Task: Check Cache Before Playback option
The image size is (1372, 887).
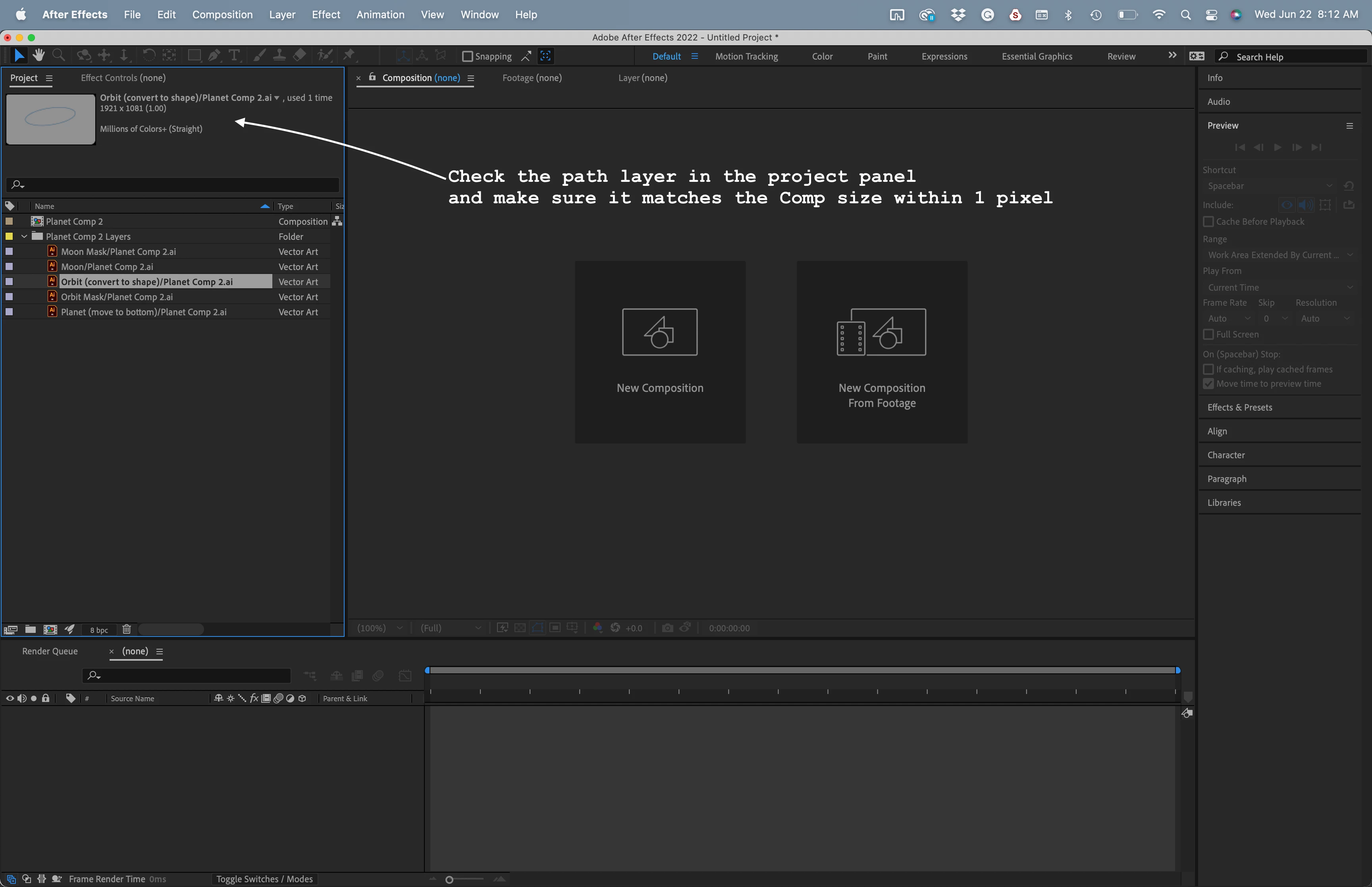Action: [x=1208, y=222]
